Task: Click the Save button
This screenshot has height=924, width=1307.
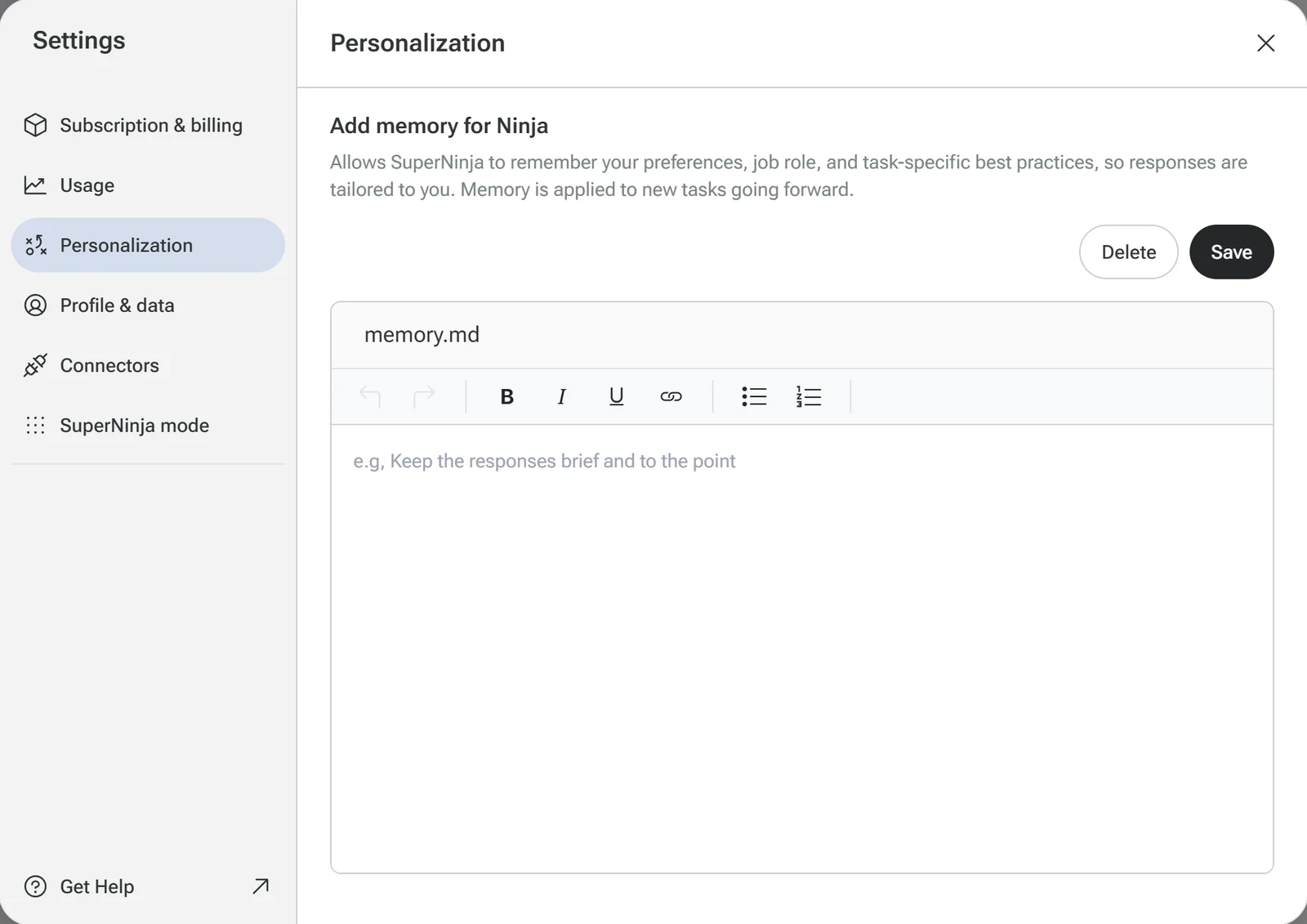Action: click(x=1231, y=252)
